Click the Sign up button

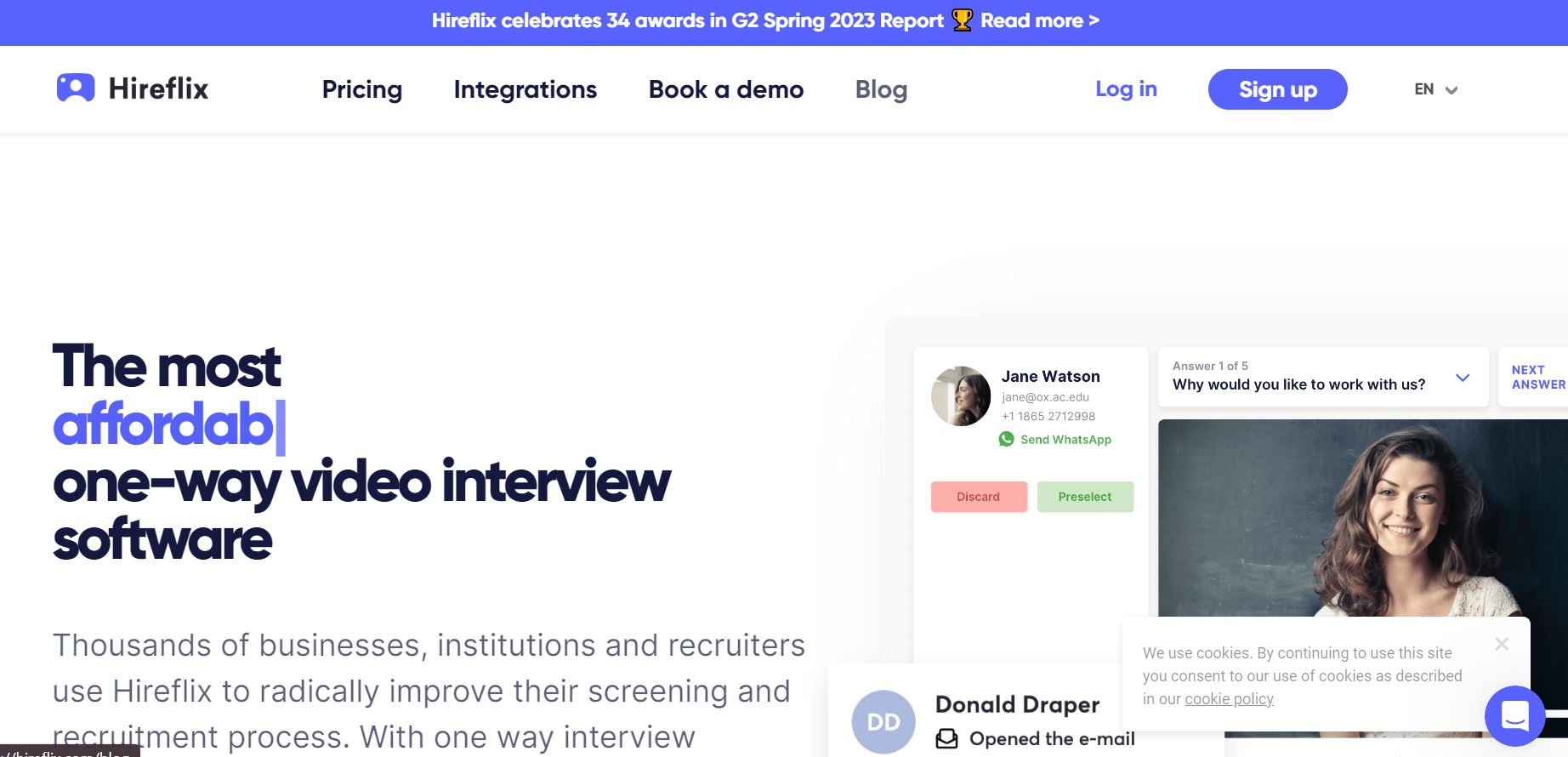tap(1277, 89)
